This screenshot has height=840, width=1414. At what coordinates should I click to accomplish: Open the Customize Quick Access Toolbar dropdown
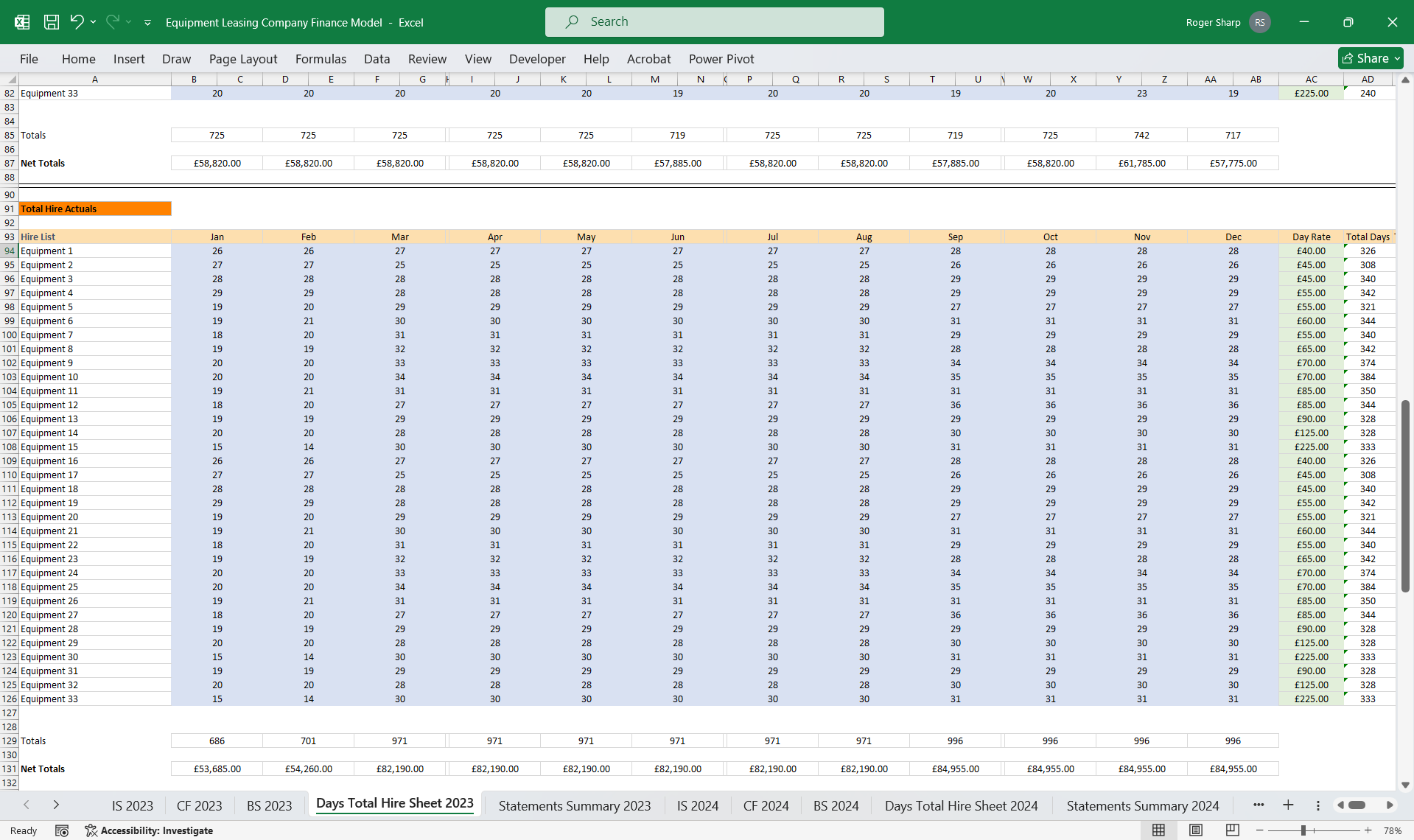point(147,23)
